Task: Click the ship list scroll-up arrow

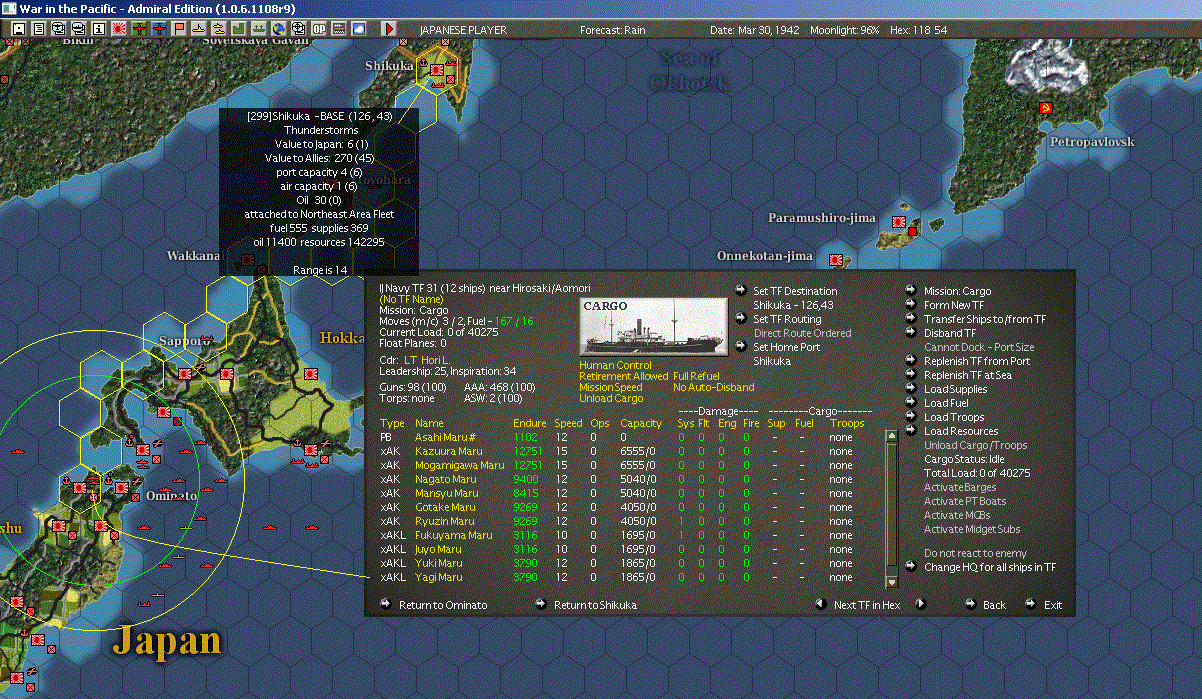Action: (892, 436)
